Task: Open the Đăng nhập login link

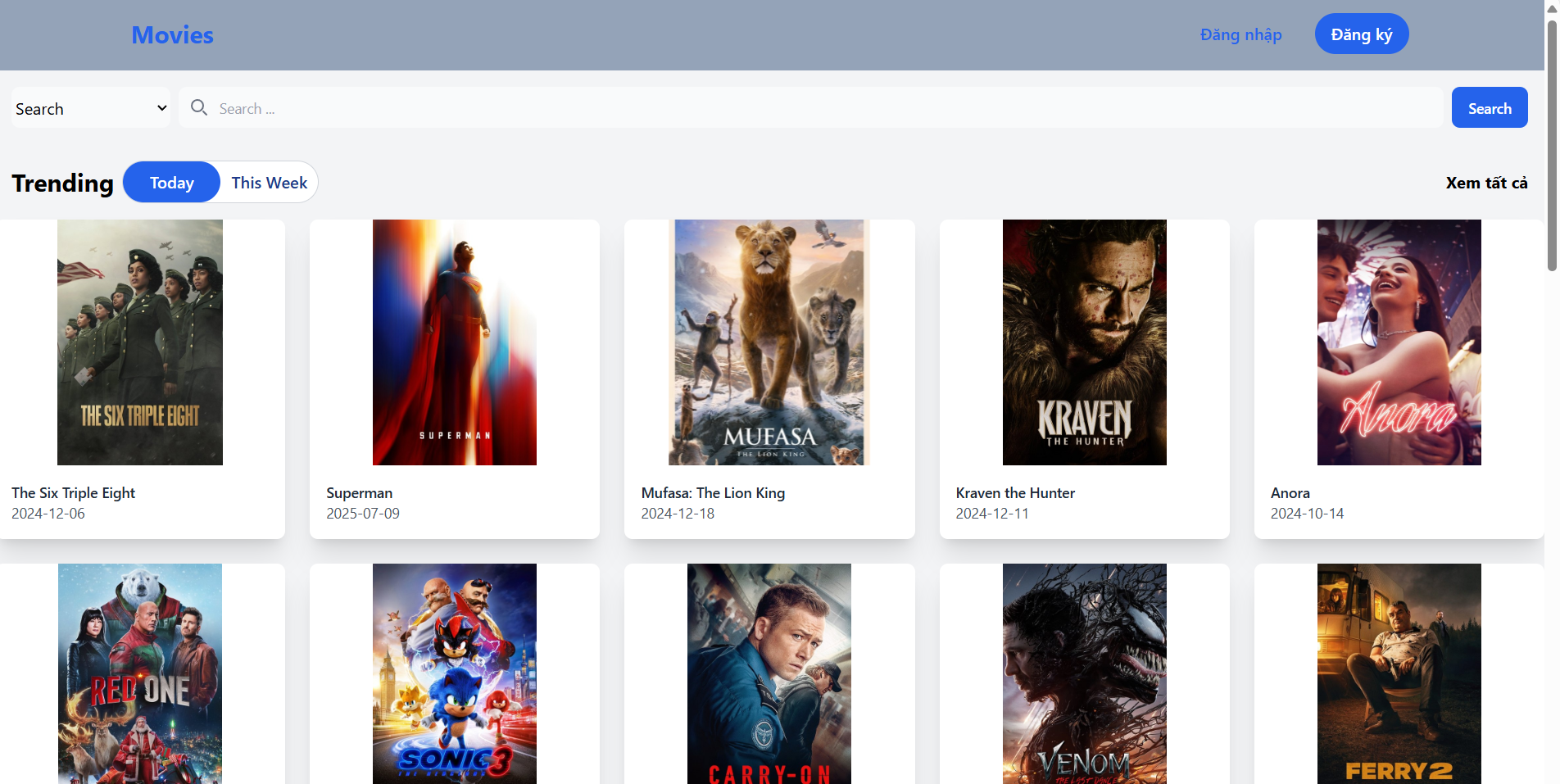Action: pos(1240,34)
